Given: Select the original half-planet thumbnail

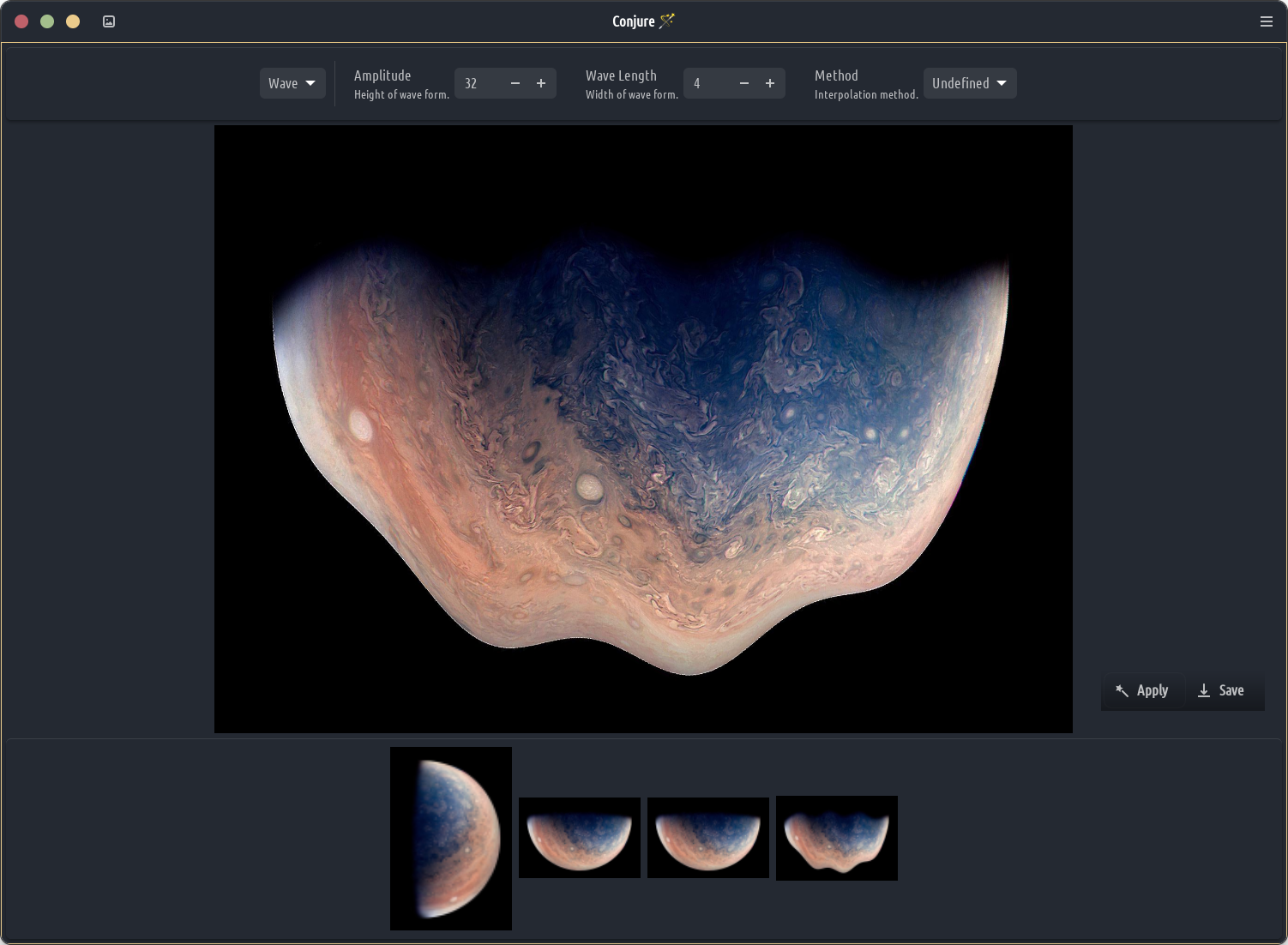Looking at the screenshot, I should click(x=451, y=838).
